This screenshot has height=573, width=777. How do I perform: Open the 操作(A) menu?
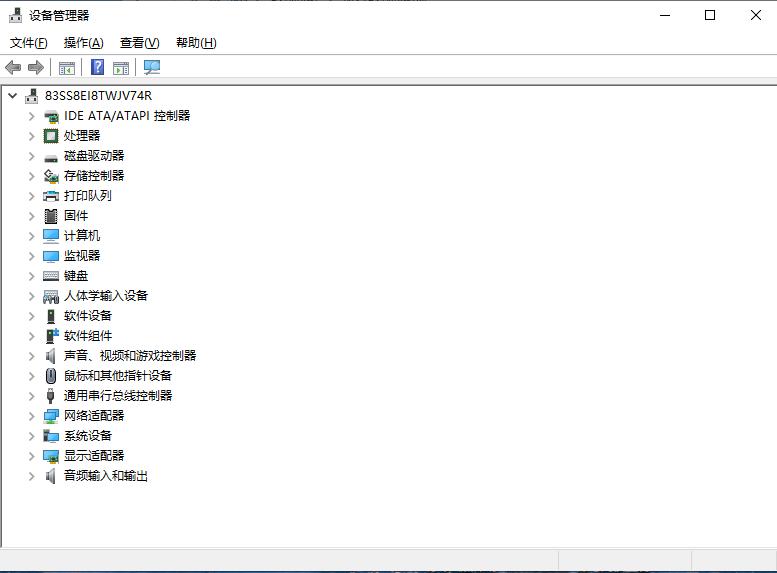pos(83,43)
